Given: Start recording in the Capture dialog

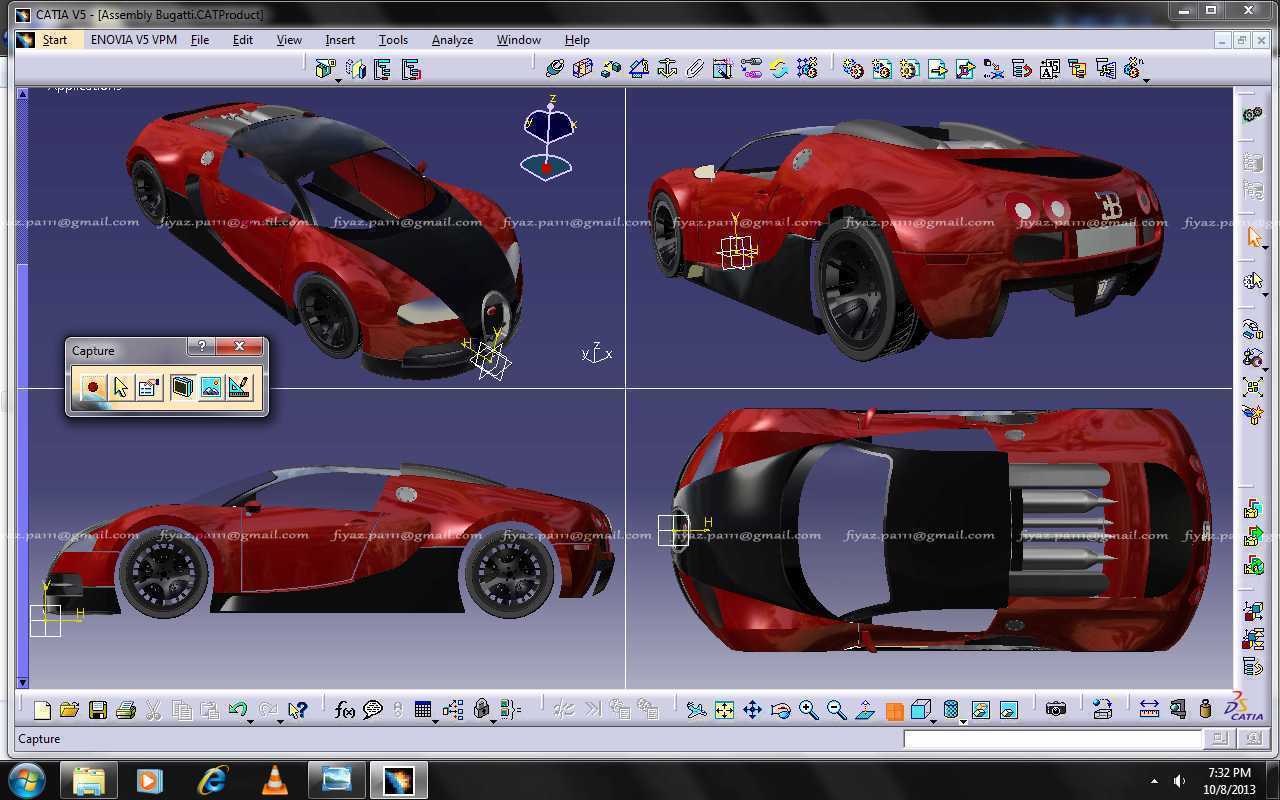Looking at the screenshot, I should (x=92, y=387).
